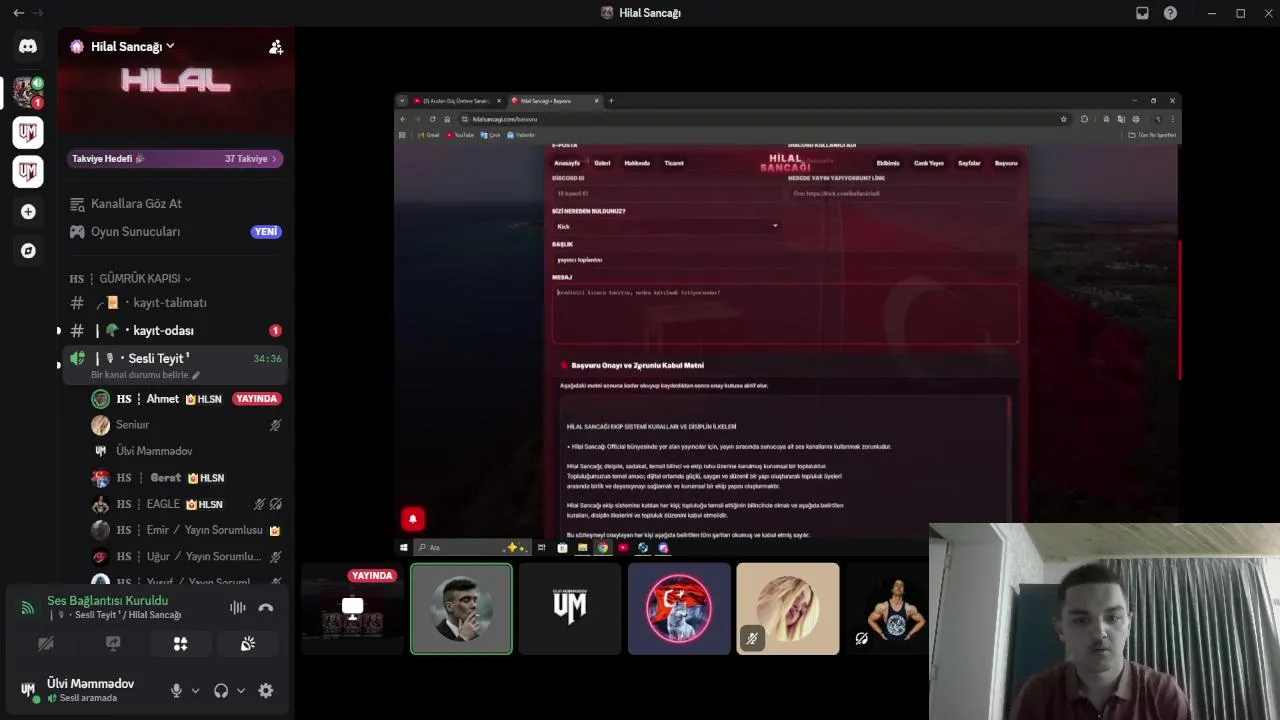Click the reload icon in streamed browser
The width and height of the screenshot is (1280, 720).
pyautogui.click(x=432, y=119)
